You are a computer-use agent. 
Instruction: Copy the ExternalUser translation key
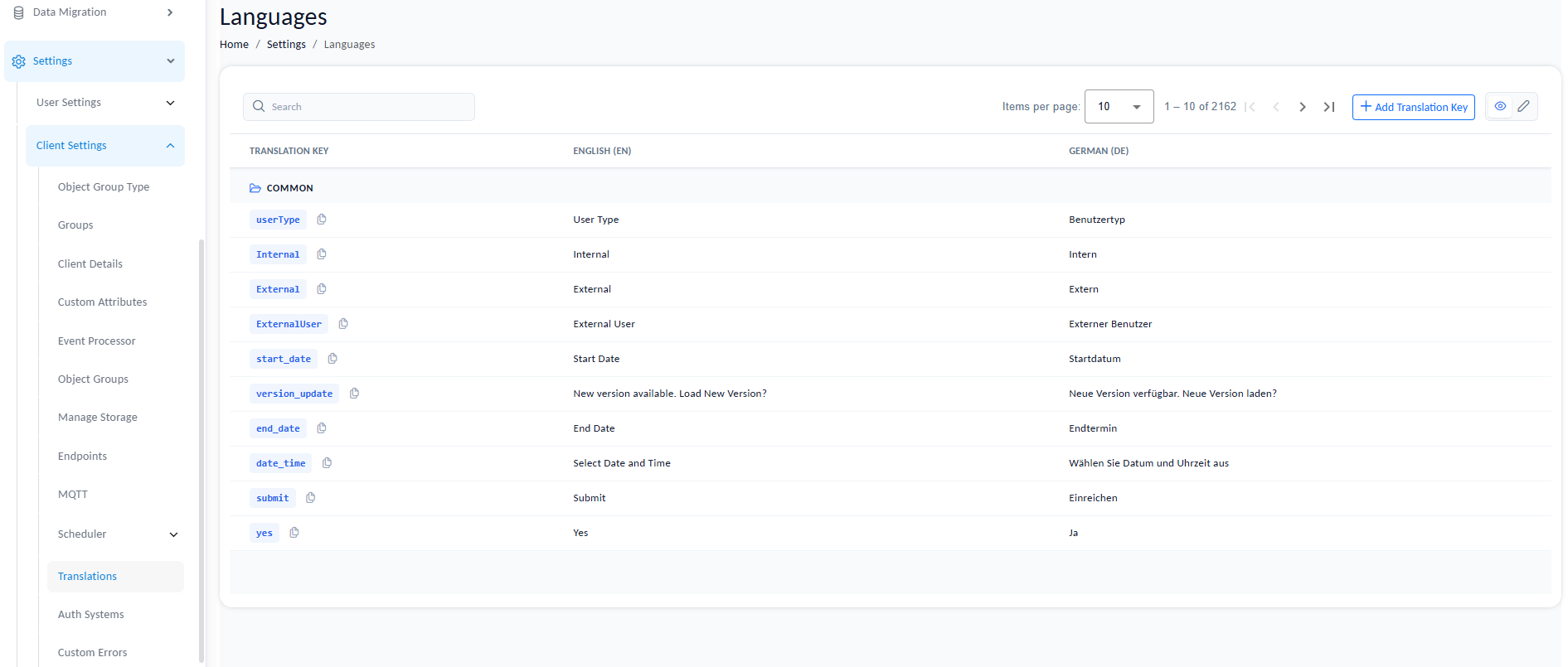[343, 324]
